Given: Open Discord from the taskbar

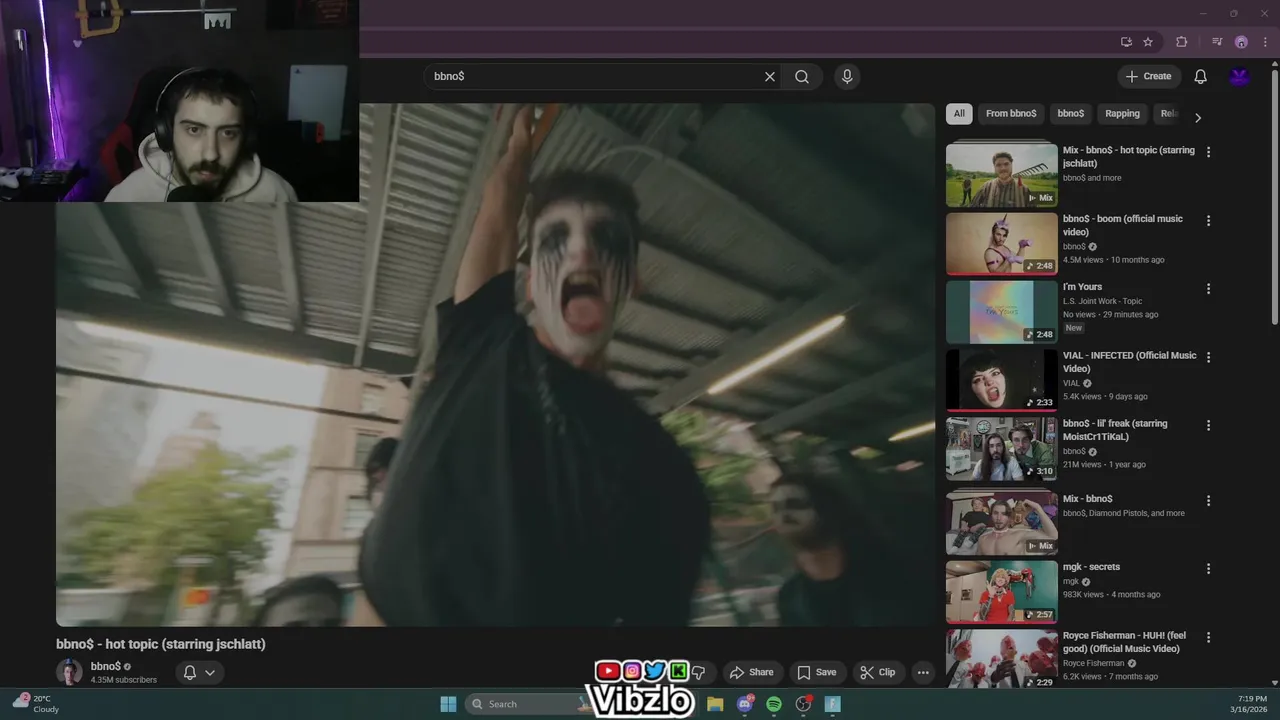Looking at the screenshot, I should click(x=744, y=704).
